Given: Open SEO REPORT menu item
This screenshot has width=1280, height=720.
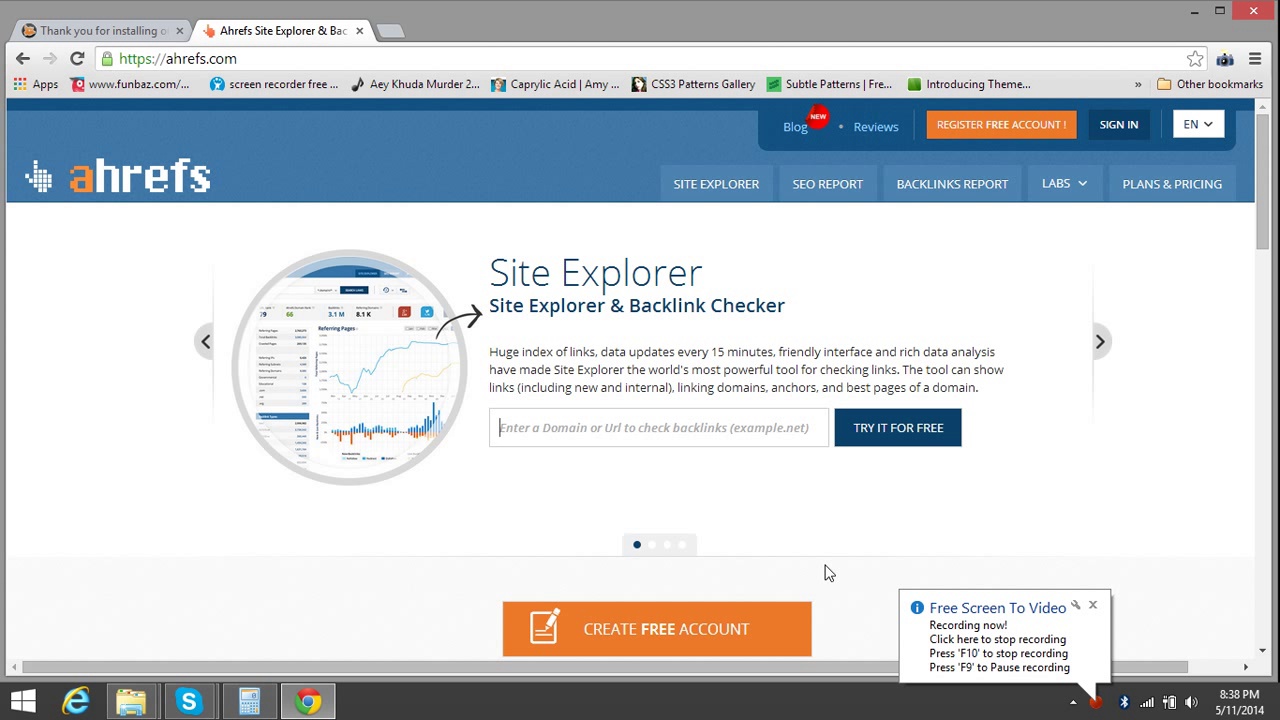Looking at the screenshot, I should pyautogui.click(x=827, y=184).
